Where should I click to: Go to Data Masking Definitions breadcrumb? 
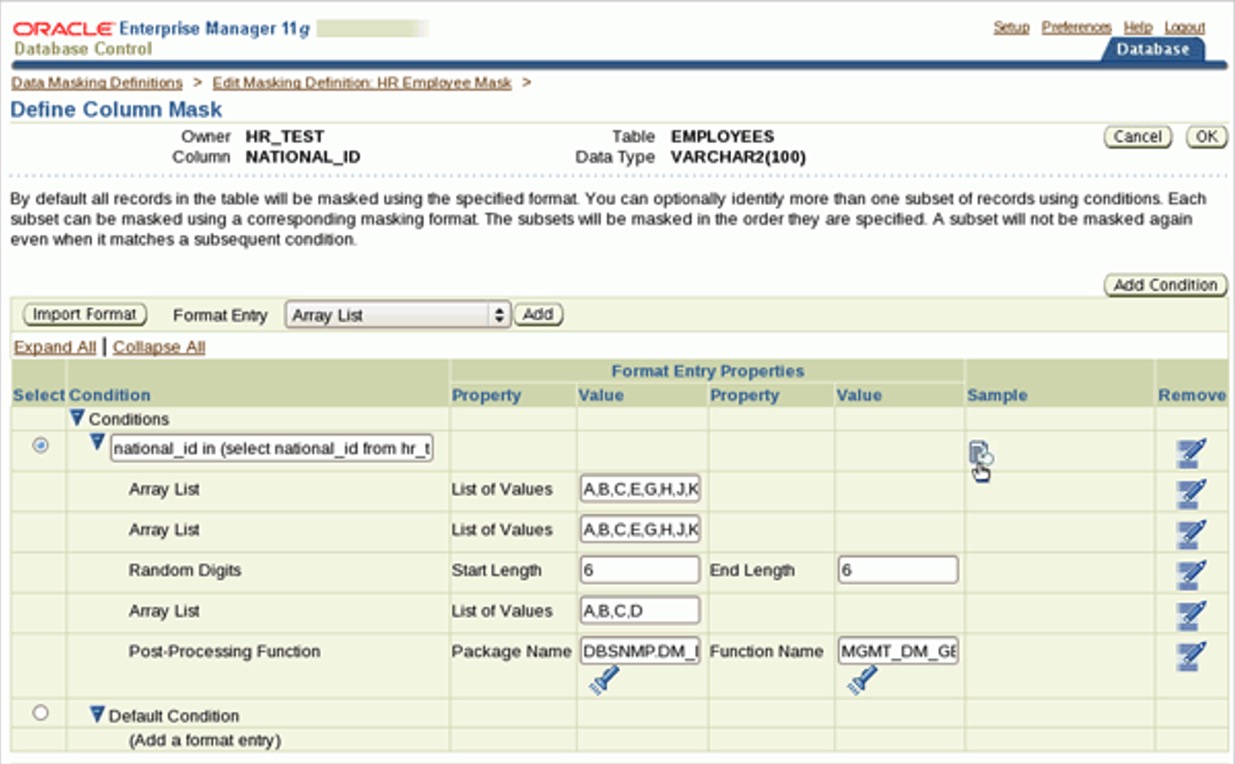tap(97, 83)
